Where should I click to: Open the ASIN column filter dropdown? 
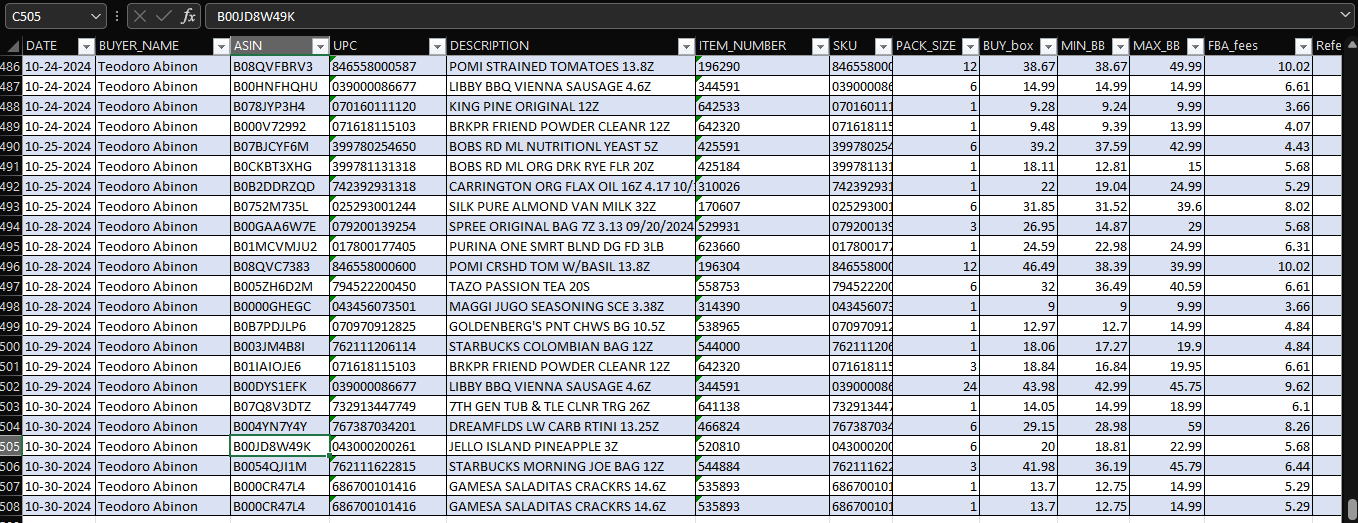(320, 46)
